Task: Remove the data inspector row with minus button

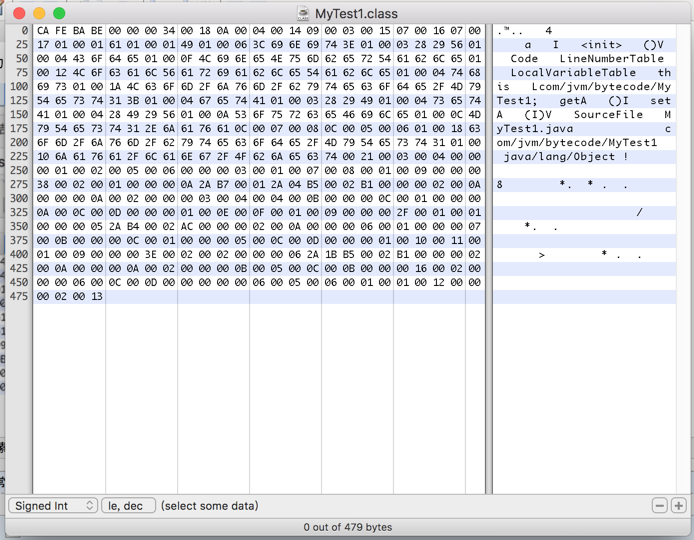Action: click(x=659, y=505)
